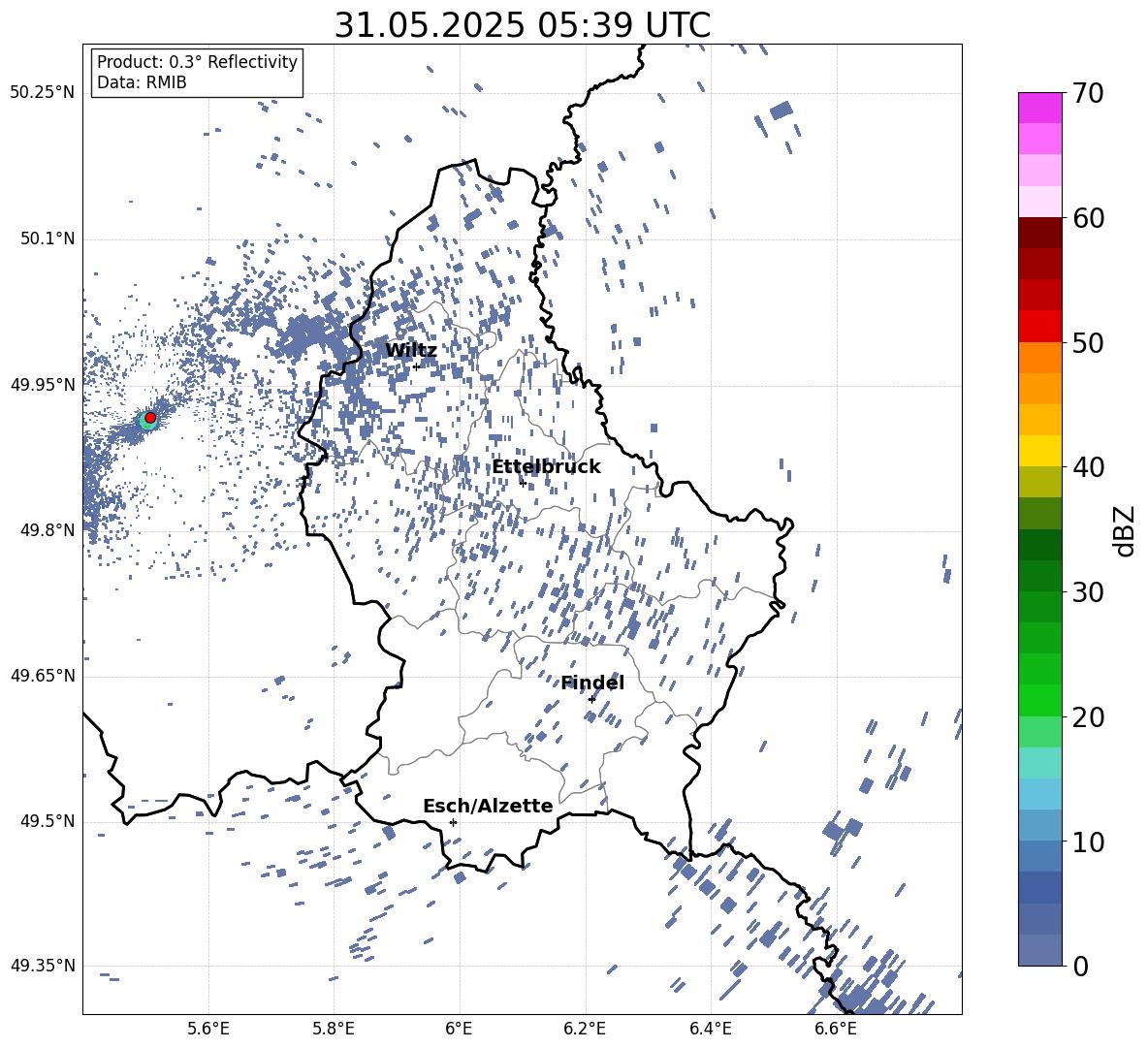Click the Ettelbruck location cross marker
The height and width of the screenshot is (1048, 1148).
tap(523, 483)
